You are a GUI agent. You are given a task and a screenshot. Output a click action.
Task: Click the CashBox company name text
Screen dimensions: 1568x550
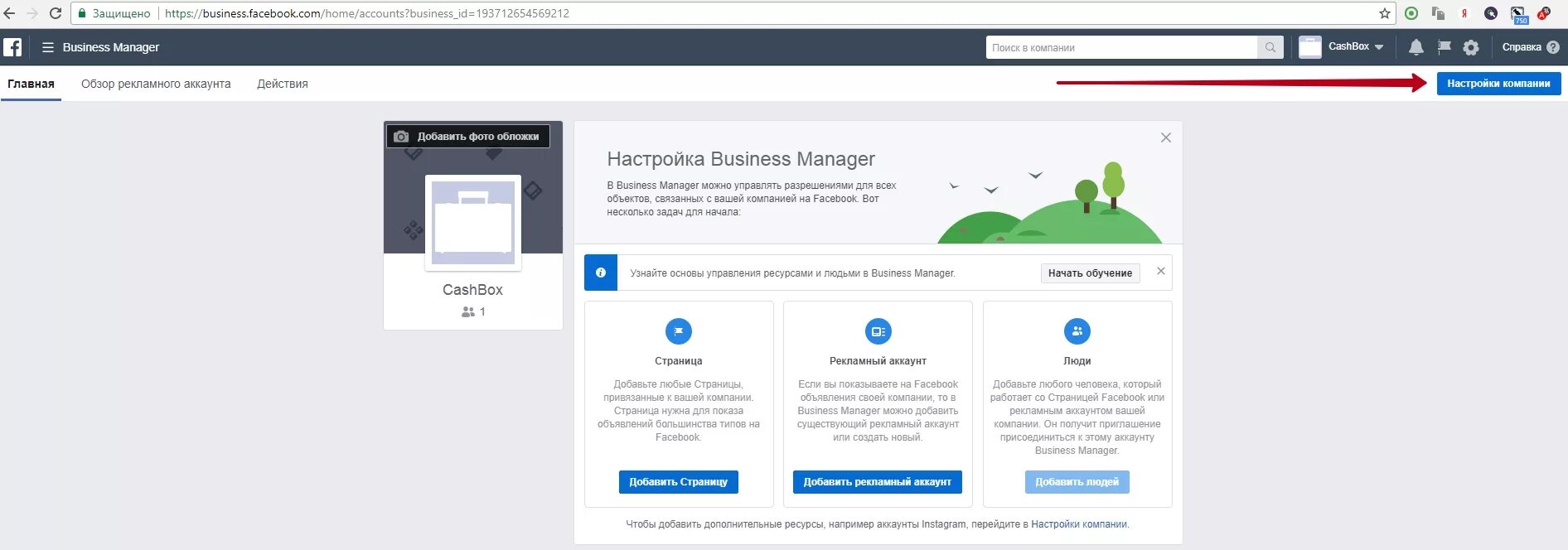click(x=472, y=290)
